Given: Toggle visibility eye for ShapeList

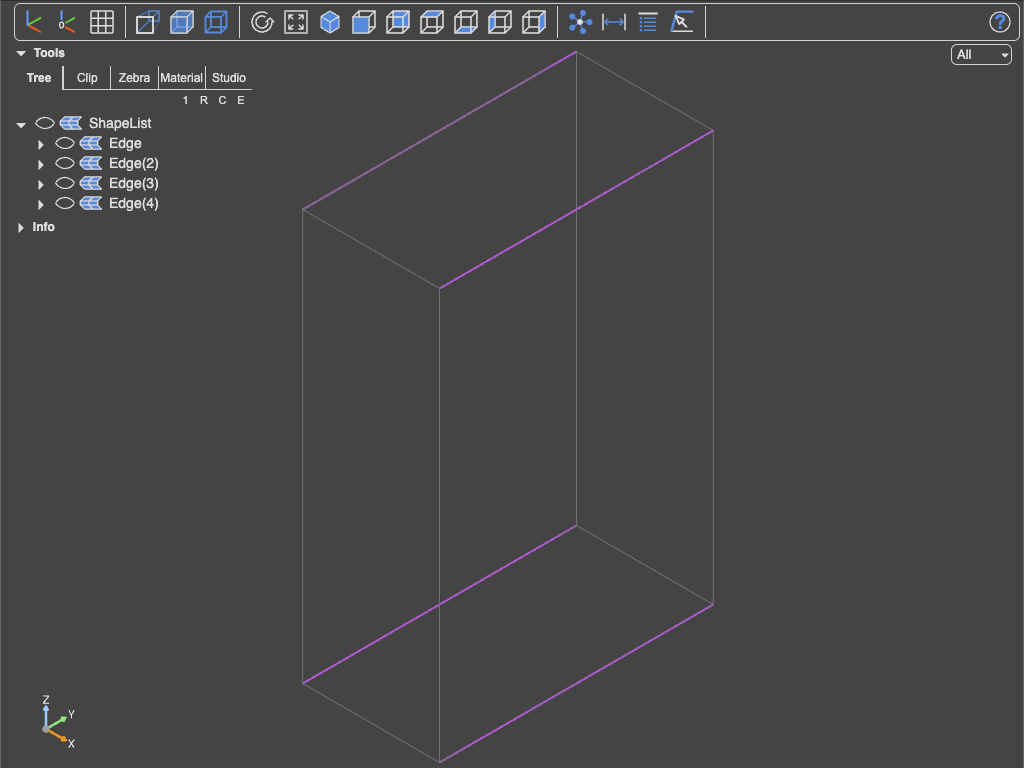Looking at the screenshot, I should [44, 123].
